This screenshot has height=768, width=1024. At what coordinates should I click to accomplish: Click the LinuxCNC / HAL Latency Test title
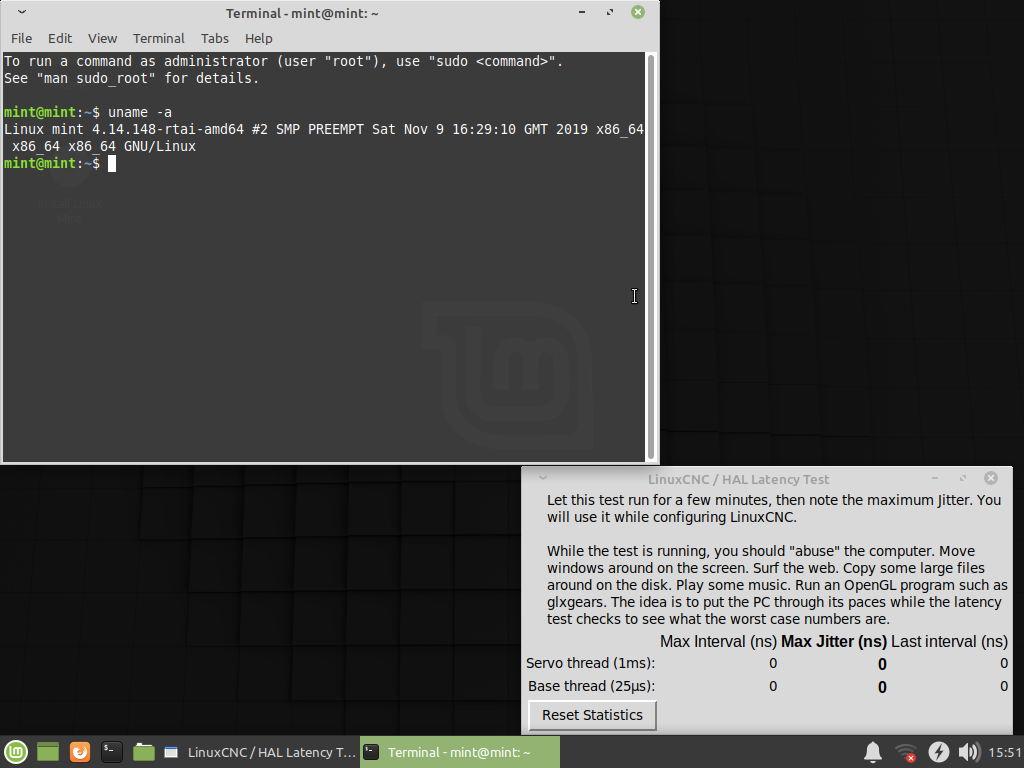(x=739, y=479)
